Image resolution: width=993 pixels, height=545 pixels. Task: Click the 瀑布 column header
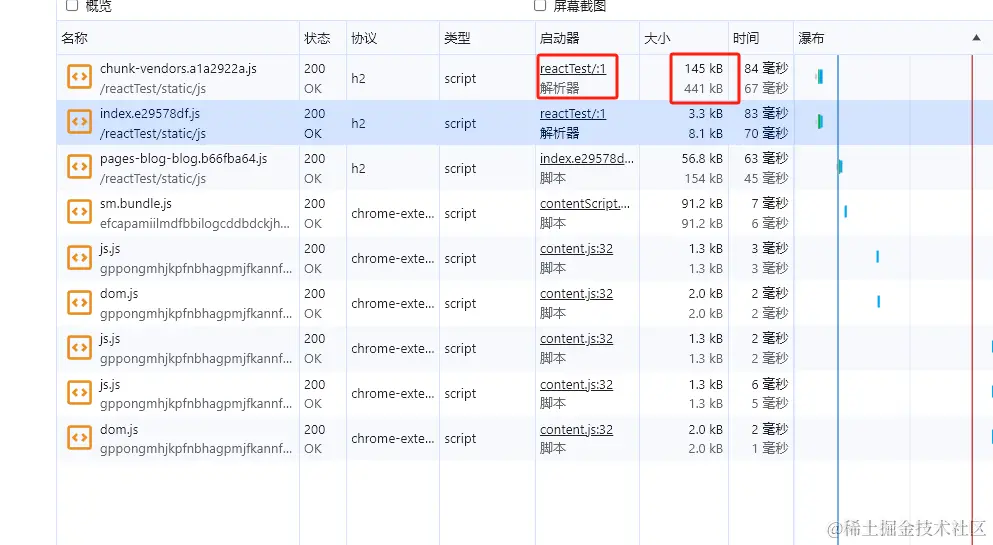[893, 38]
